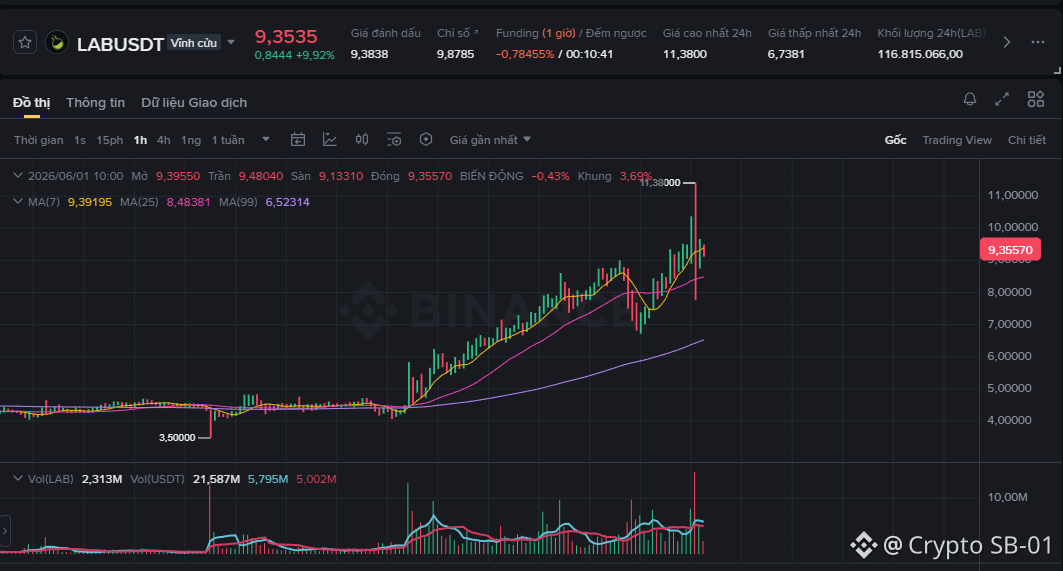Switch to the Đồ thị tab
This screenshot has height=571, width=1063.
(31, 102)
